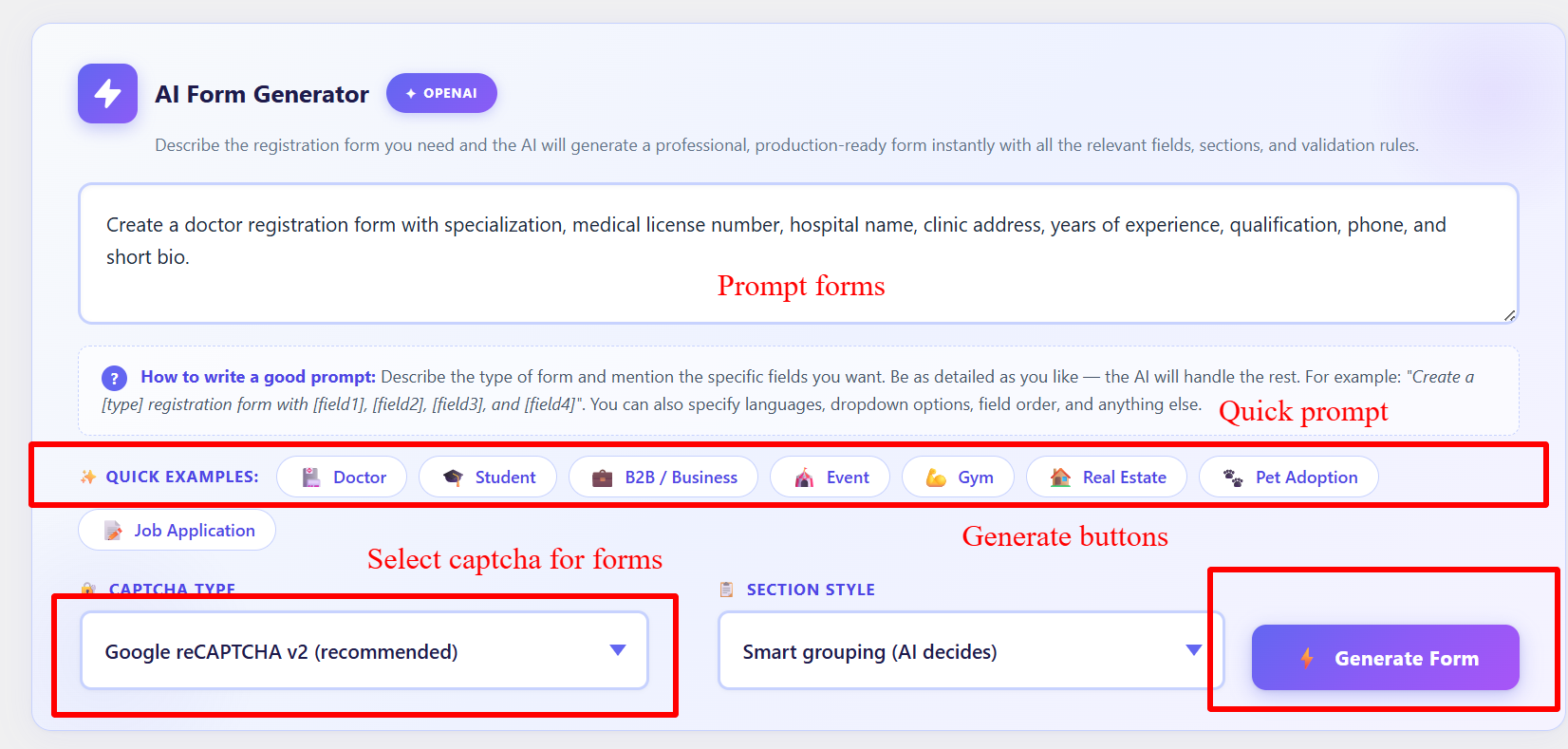Screen dimensions: 1568x749
Task: Click the Generate Form button
Action: click(x=1386, y=657)
